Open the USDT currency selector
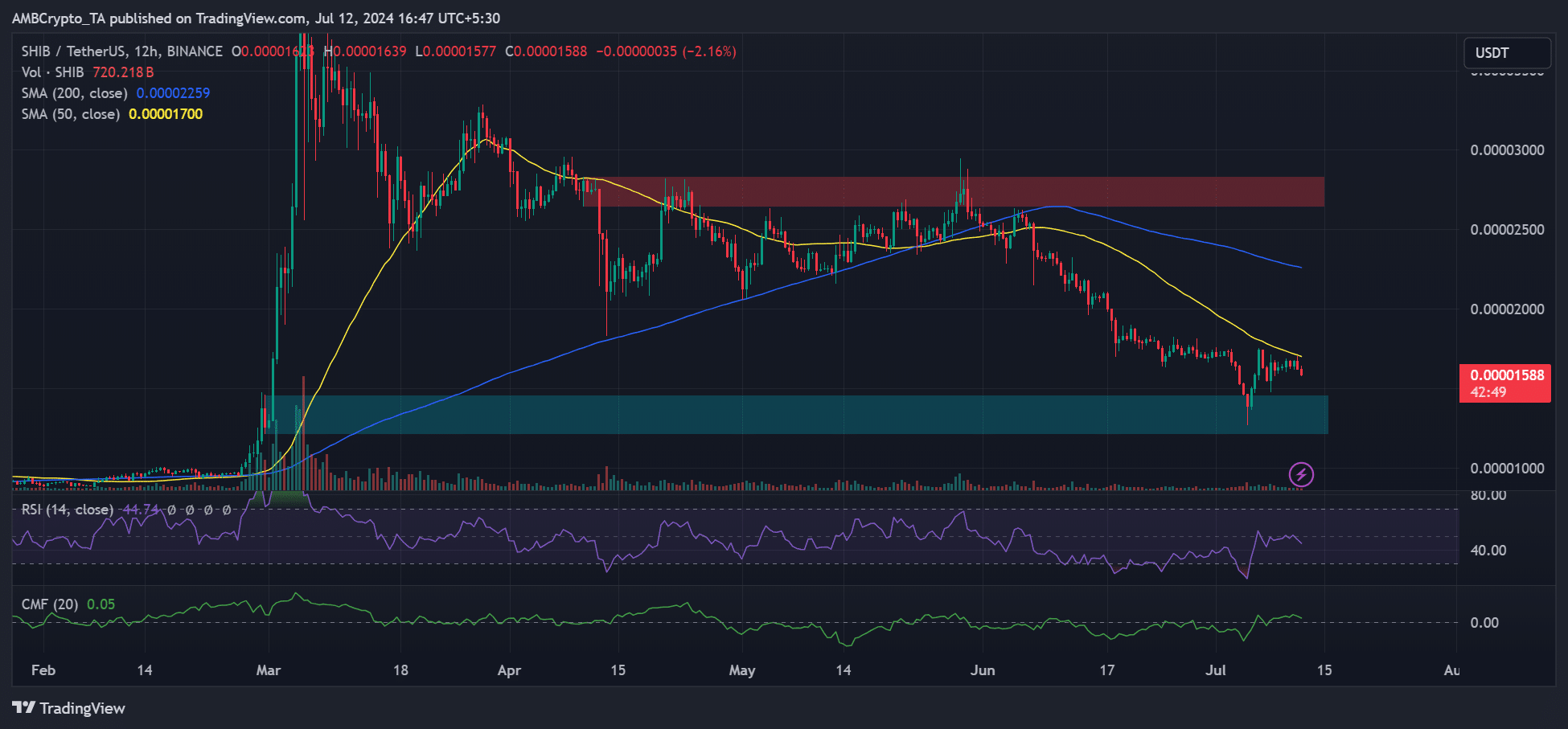The image size is (1568, 729). (x=1507, y=53)
